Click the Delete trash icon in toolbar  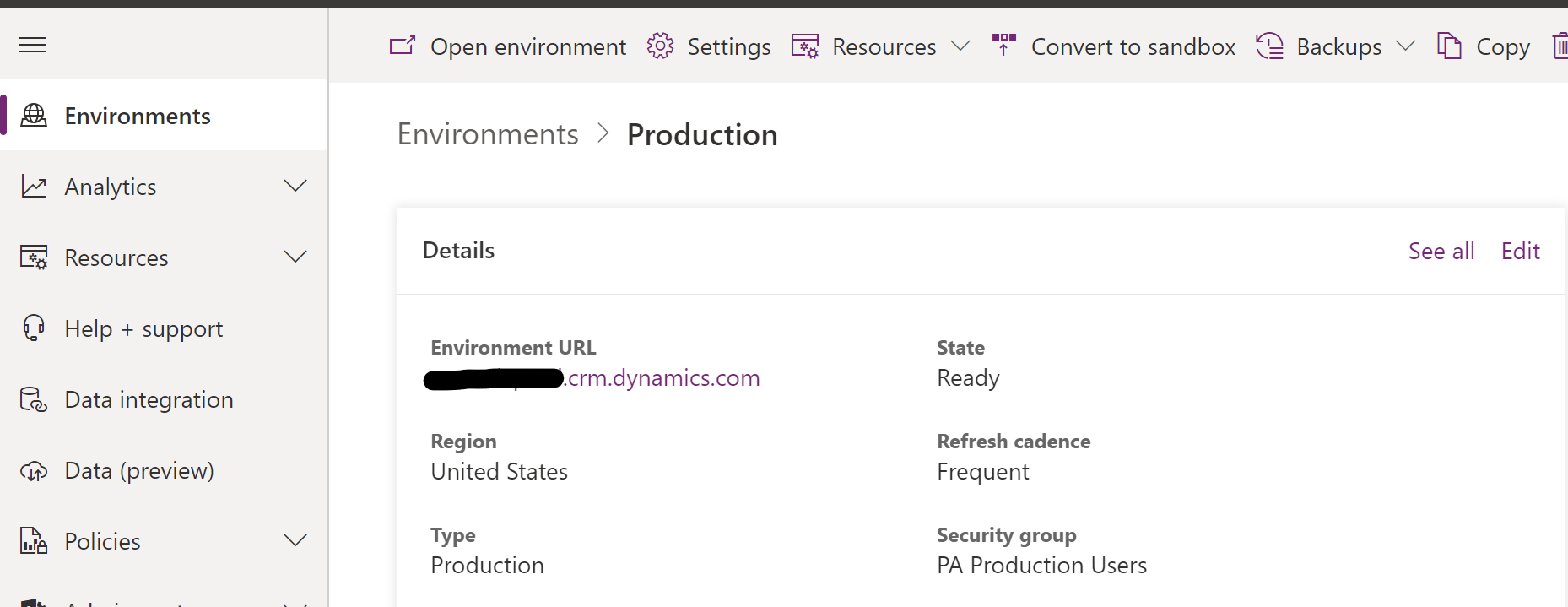click(x=1560, y=46)
